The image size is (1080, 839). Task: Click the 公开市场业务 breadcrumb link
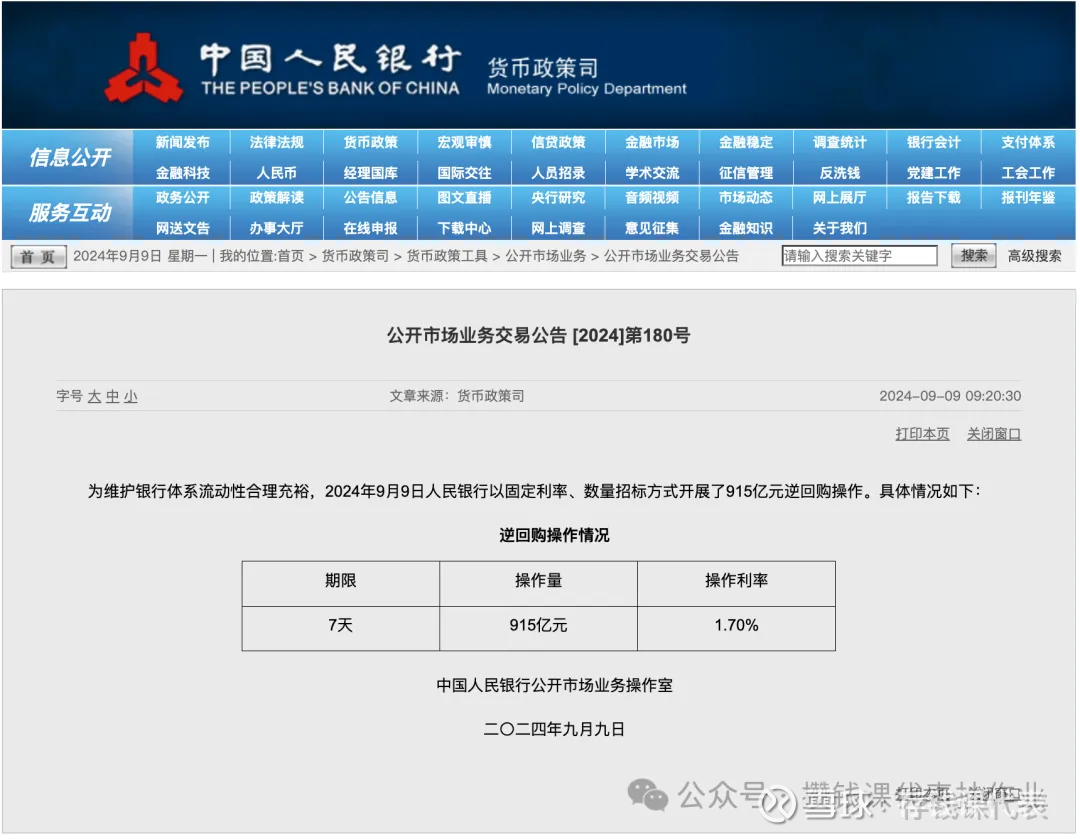(546, 255)
